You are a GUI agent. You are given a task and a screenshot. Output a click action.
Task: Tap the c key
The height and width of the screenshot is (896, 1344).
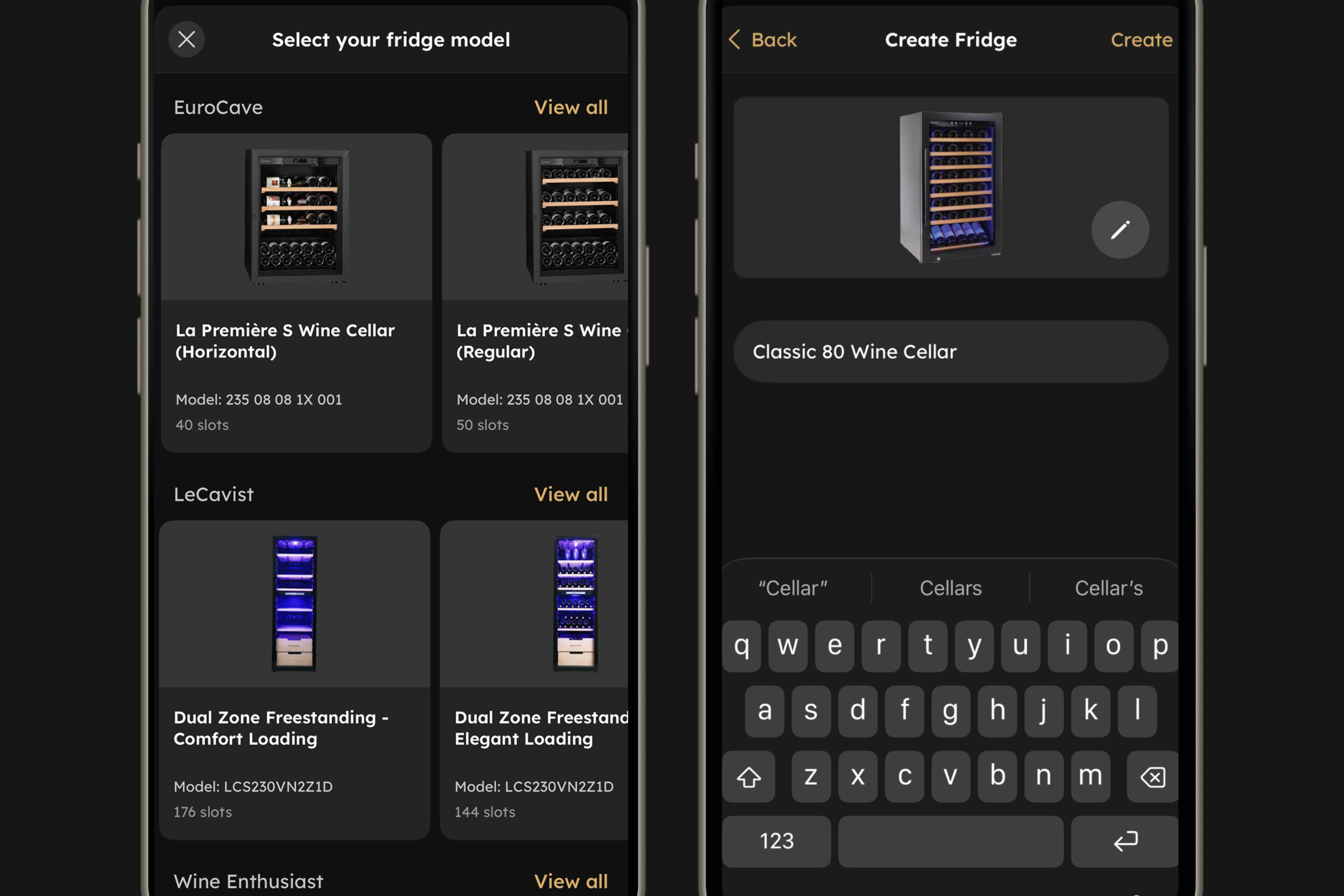tap(905, 777)
